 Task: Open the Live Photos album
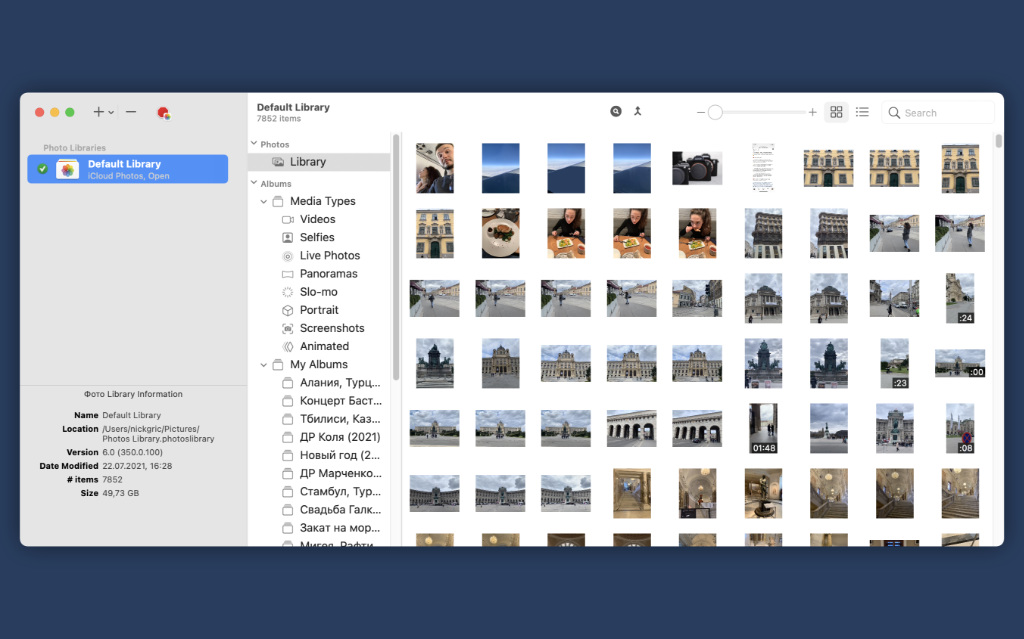pos(329,256)
